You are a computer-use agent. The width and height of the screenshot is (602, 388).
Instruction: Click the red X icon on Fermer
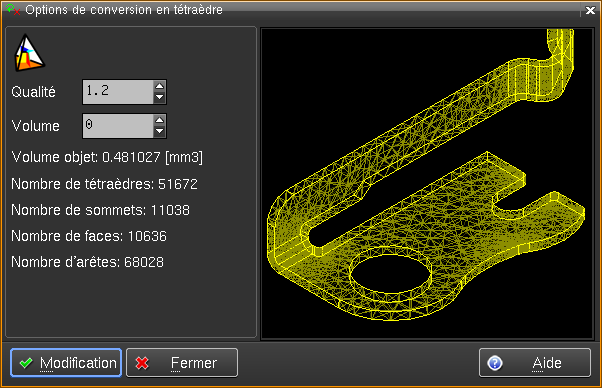tap(142, 363)
